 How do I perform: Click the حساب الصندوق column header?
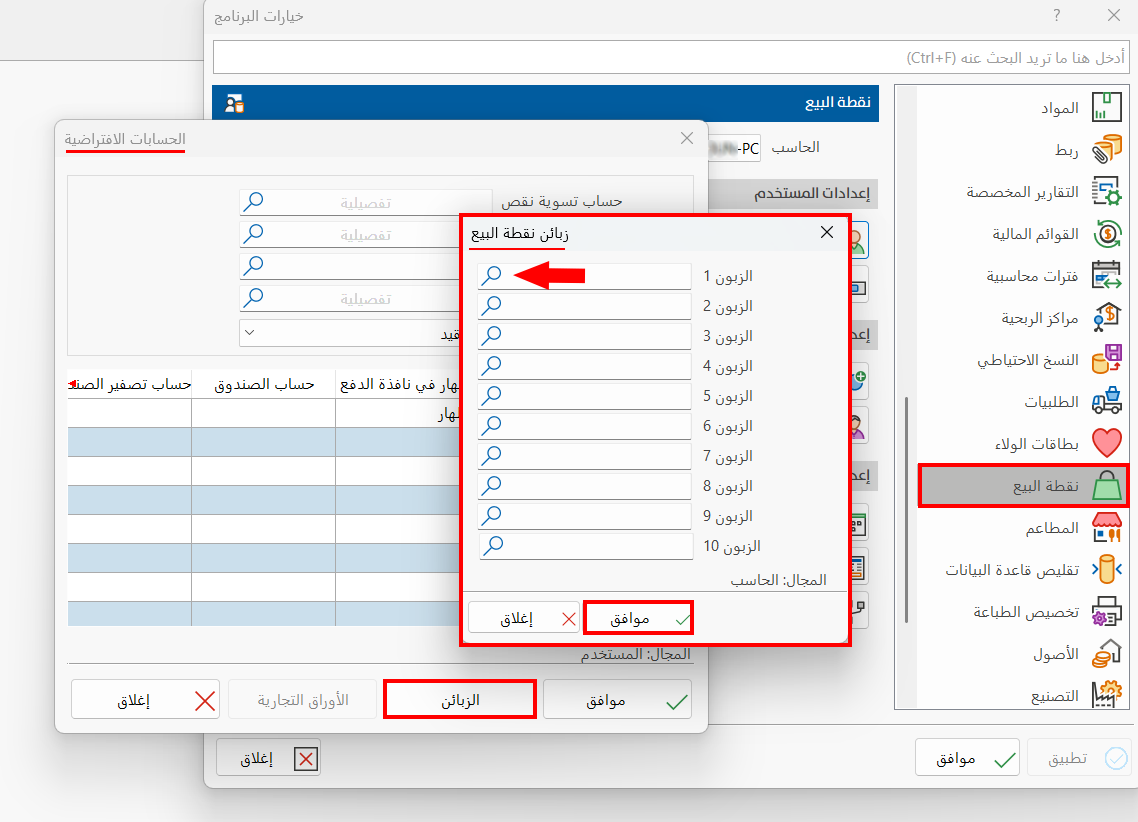click(x=263, y=384)
